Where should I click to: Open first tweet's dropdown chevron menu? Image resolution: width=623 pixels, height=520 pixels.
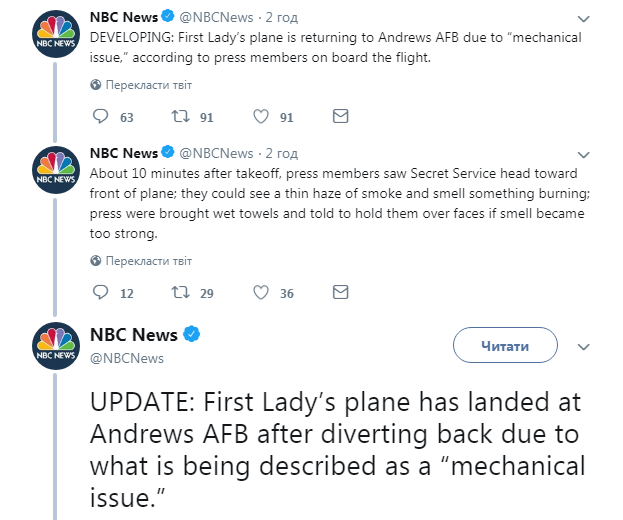[584, 19]
